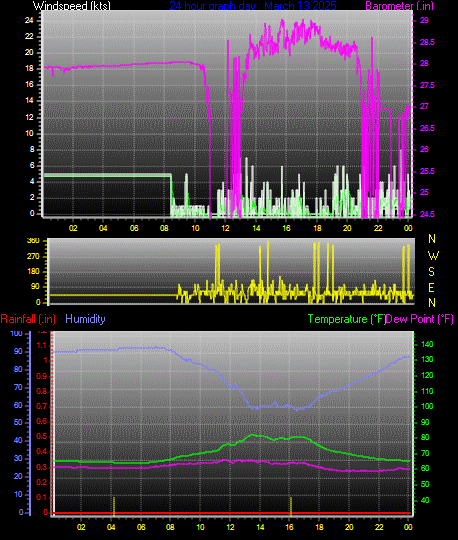Image resolution: width=458 pixels, height=540 pixels.
Task: Click value "28.5" on the barometer axis
Action: [427, 42]
